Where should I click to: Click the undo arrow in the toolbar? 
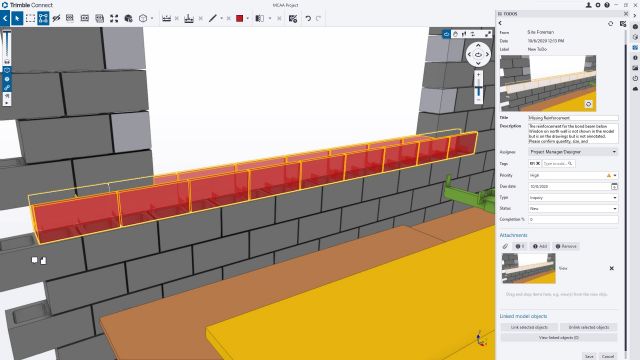(308, 18)
